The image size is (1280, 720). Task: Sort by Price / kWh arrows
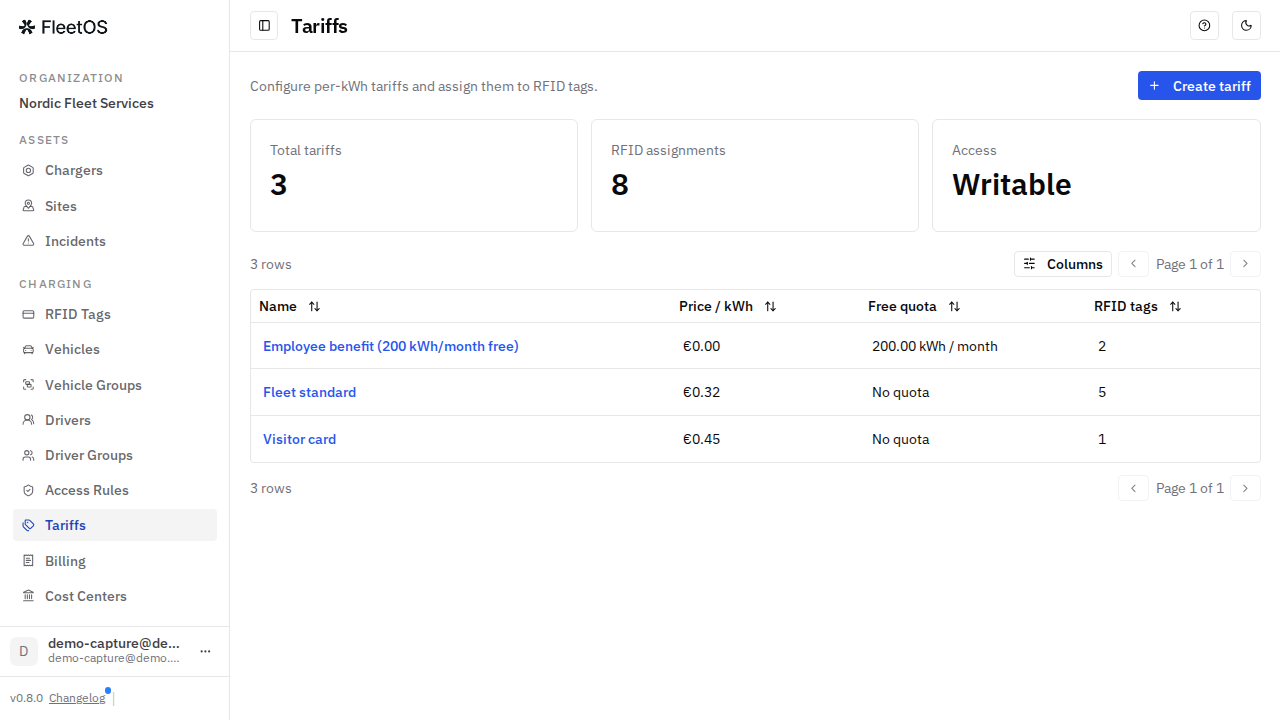[770, 307]
